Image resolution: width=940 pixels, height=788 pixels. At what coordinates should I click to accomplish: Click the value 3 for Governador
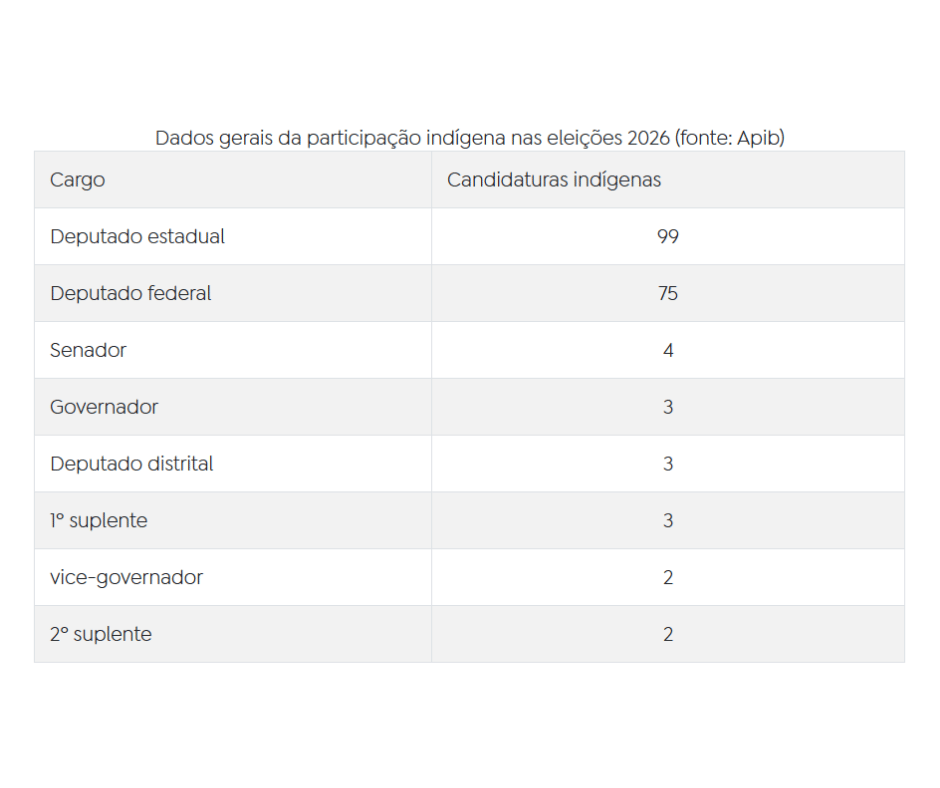(x=668, y=407)
